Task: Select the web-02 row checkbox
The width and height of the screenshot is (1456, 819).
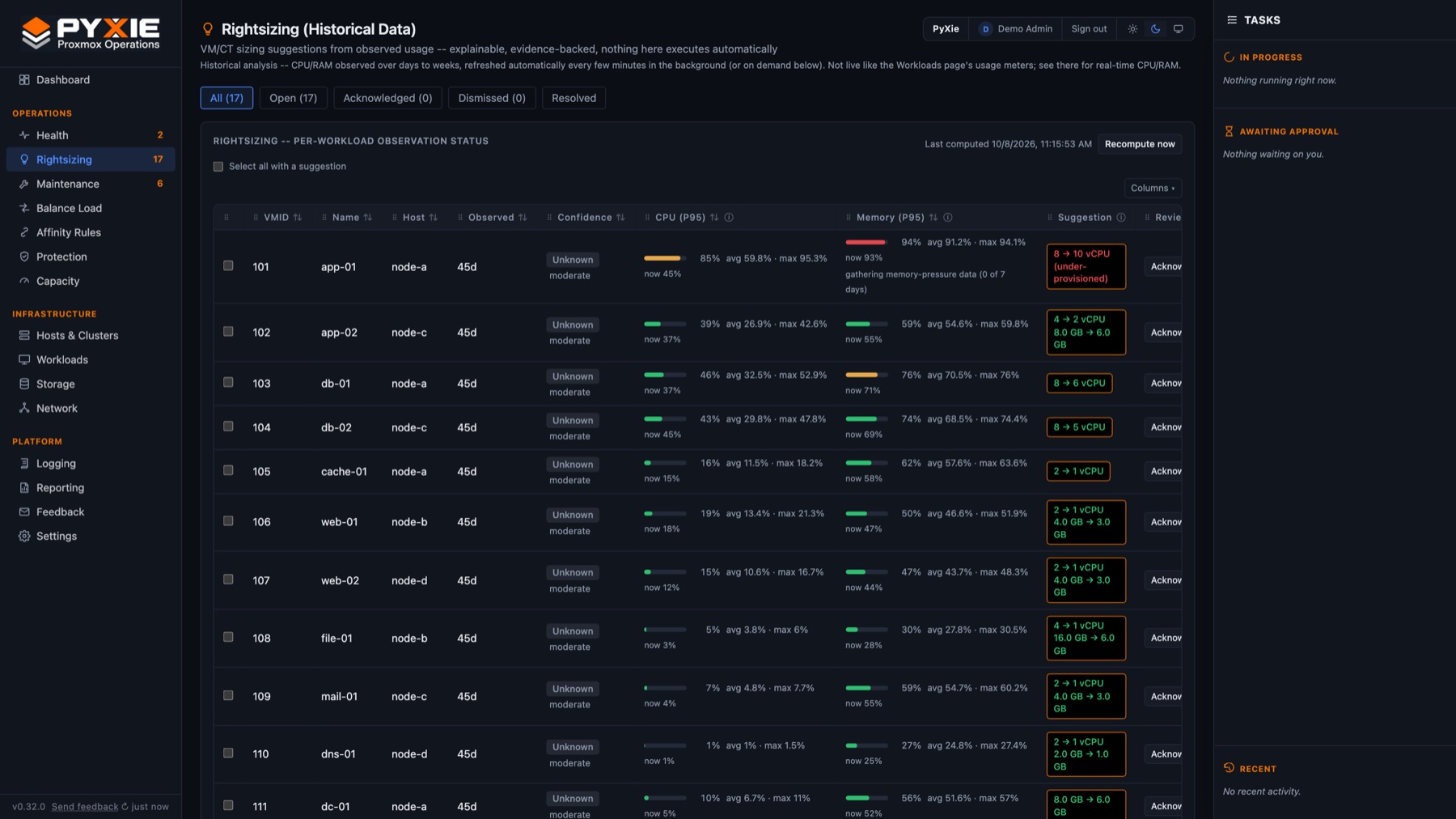Action: 228,579
